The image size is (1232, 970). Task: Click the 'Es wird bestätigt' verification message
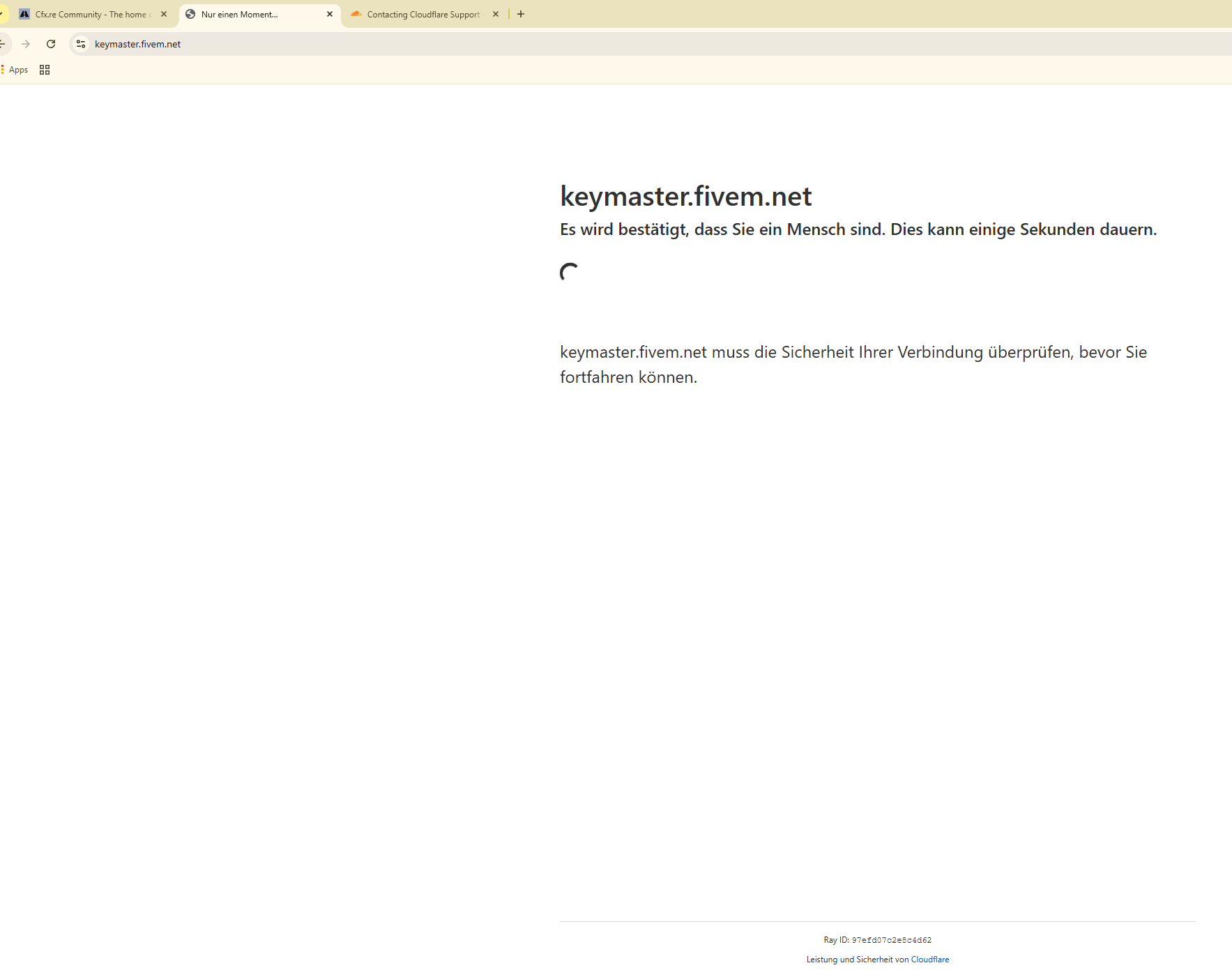tap(858, 229)
